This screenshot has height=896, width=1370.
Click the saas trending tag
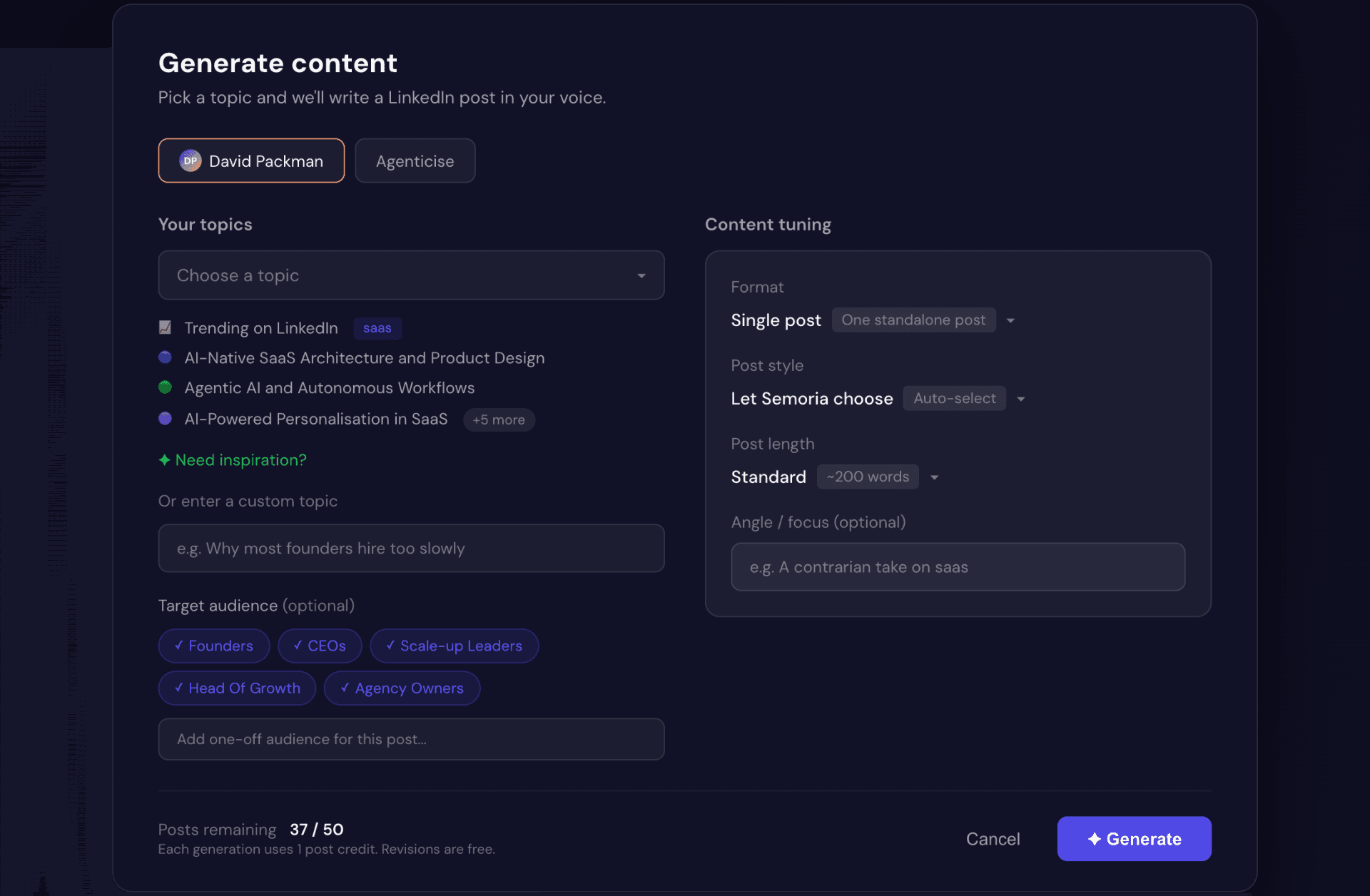coord(377,328)
